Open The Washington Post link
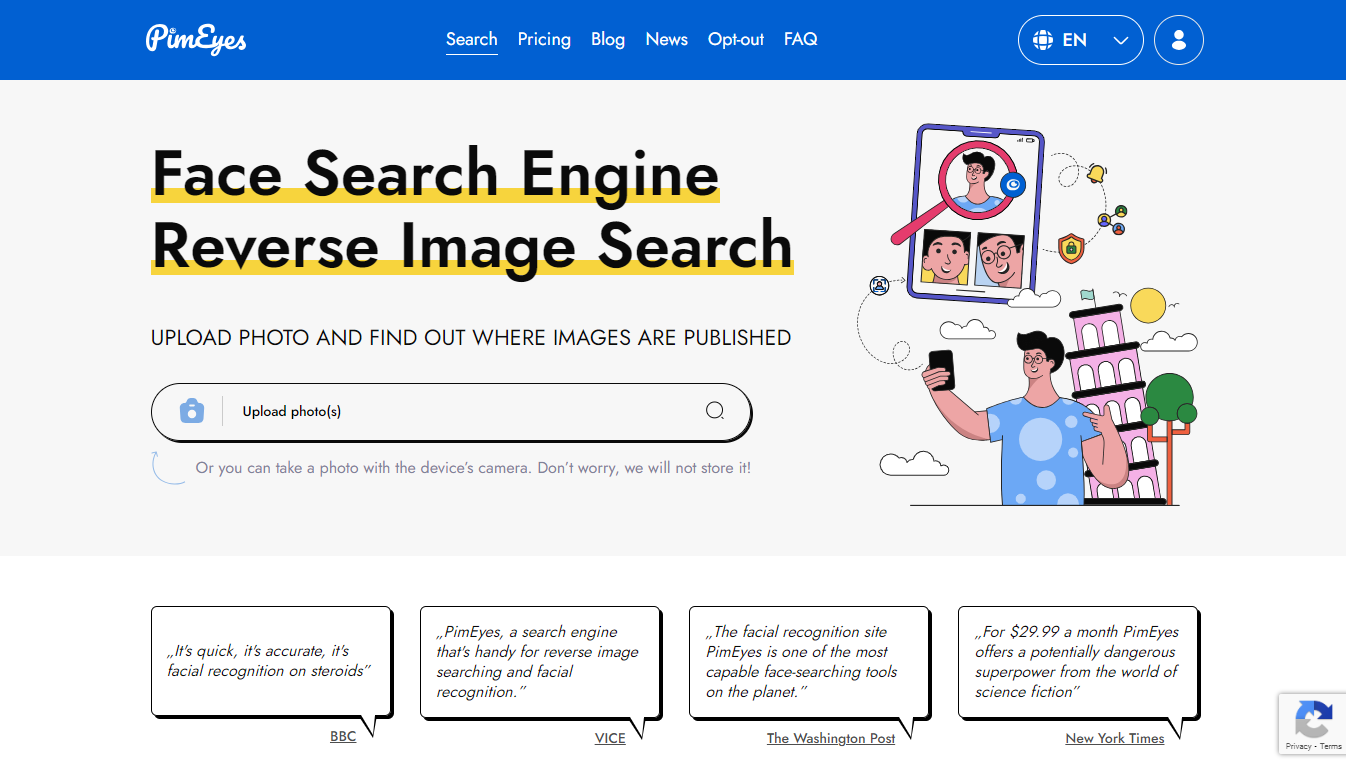Screen dimensions: 1346x768 tap(831, 738)
